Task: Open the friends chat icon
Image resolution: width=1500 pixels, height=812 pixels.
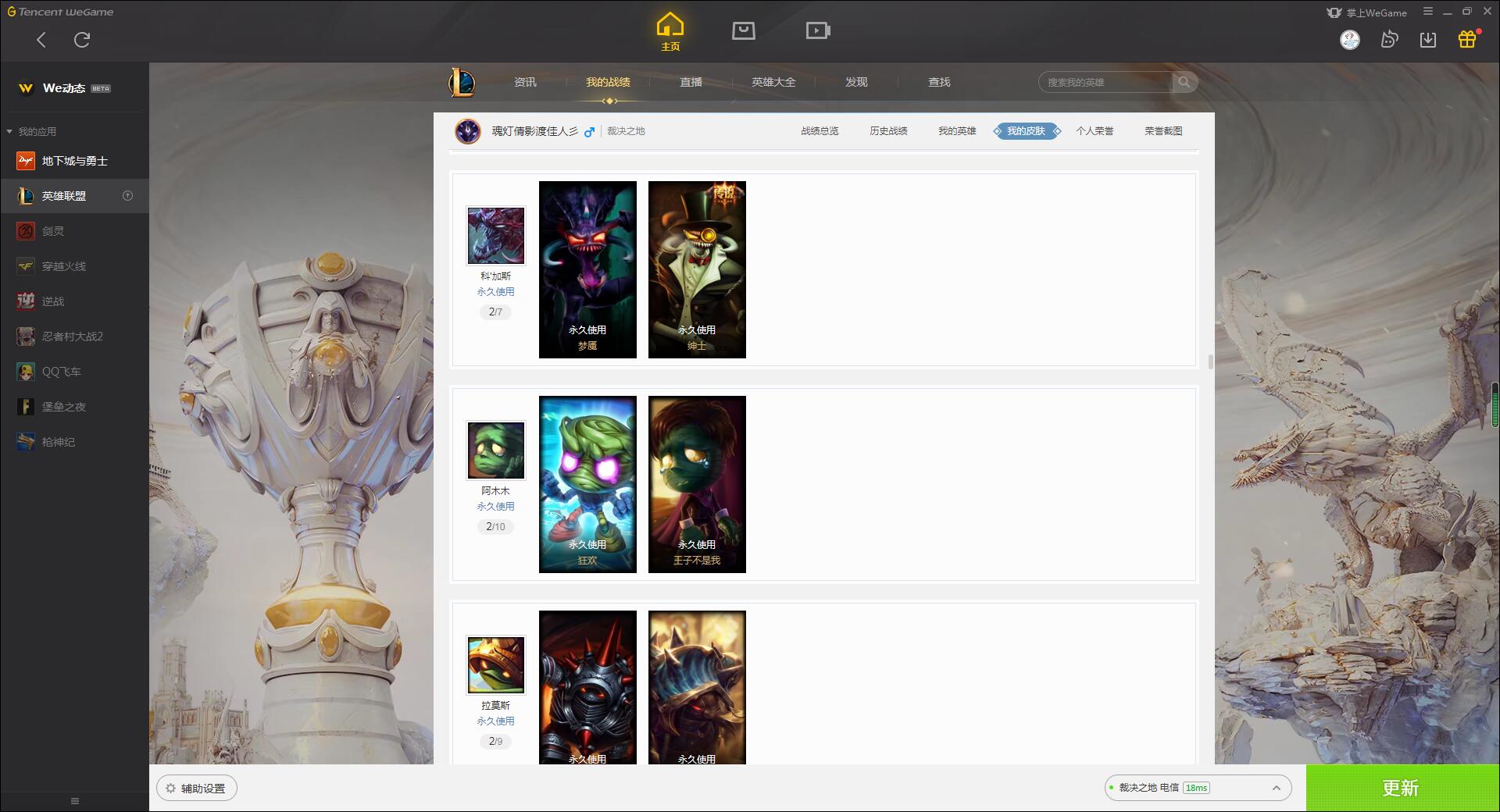Action: [1389, 40]
